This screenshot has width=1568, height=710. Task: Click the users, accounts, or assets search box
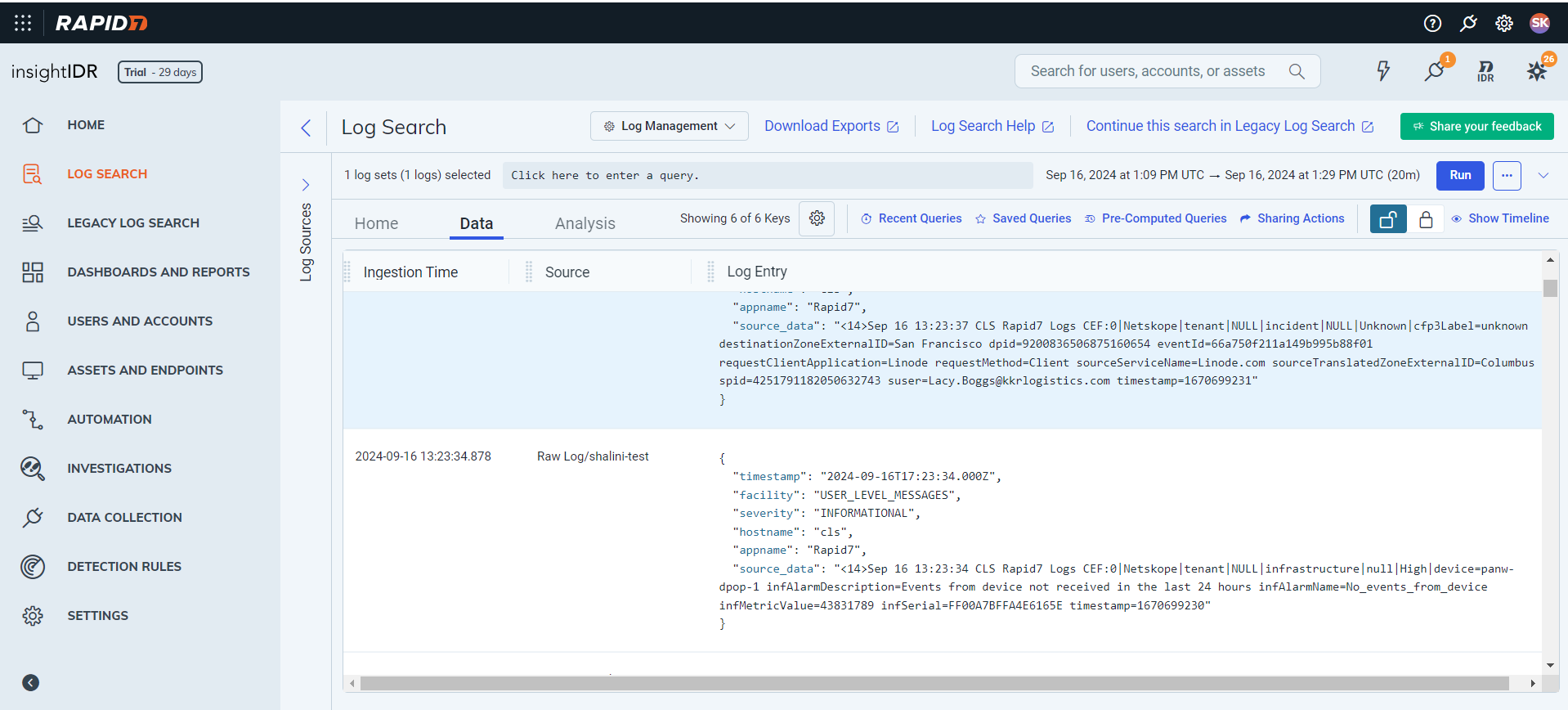point(1167,71)
